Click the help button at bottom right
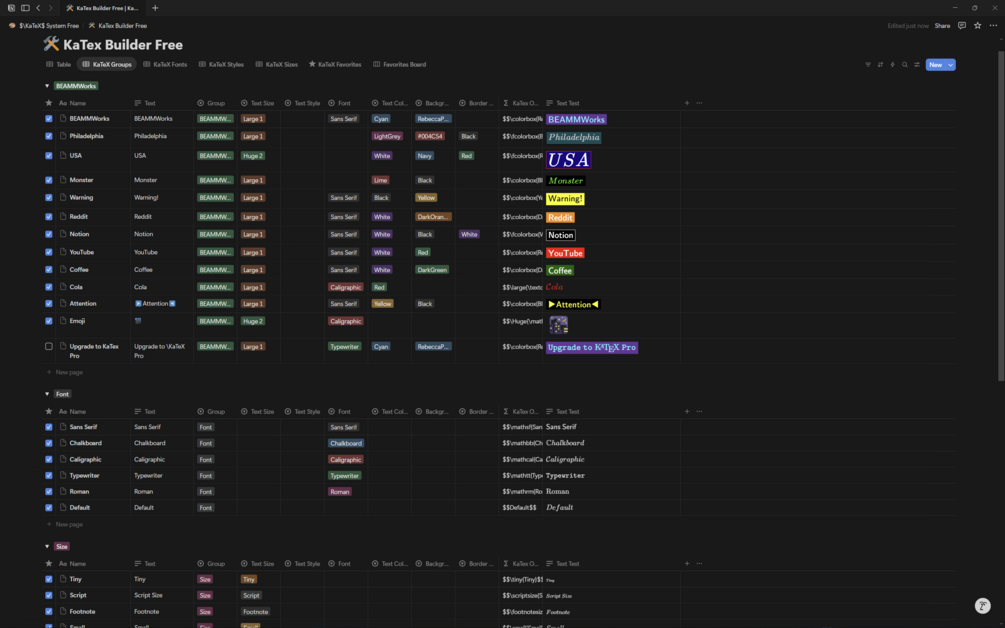 (x=982, y=605)
